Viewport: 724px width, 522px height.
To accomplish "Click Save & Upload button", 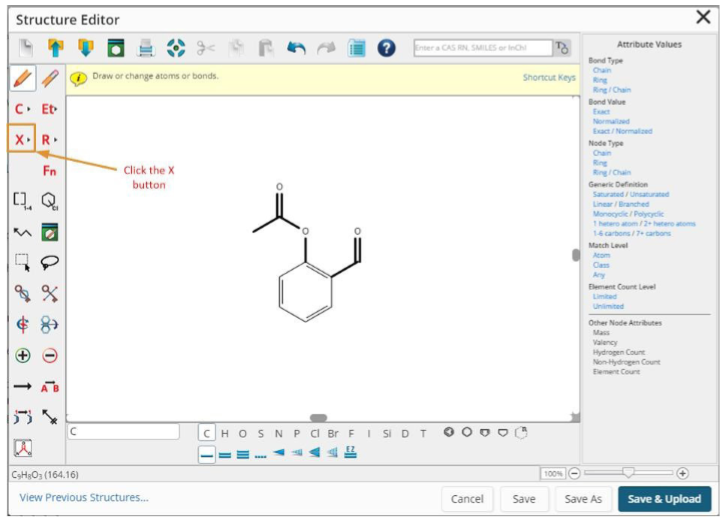I will pos(664,499).
